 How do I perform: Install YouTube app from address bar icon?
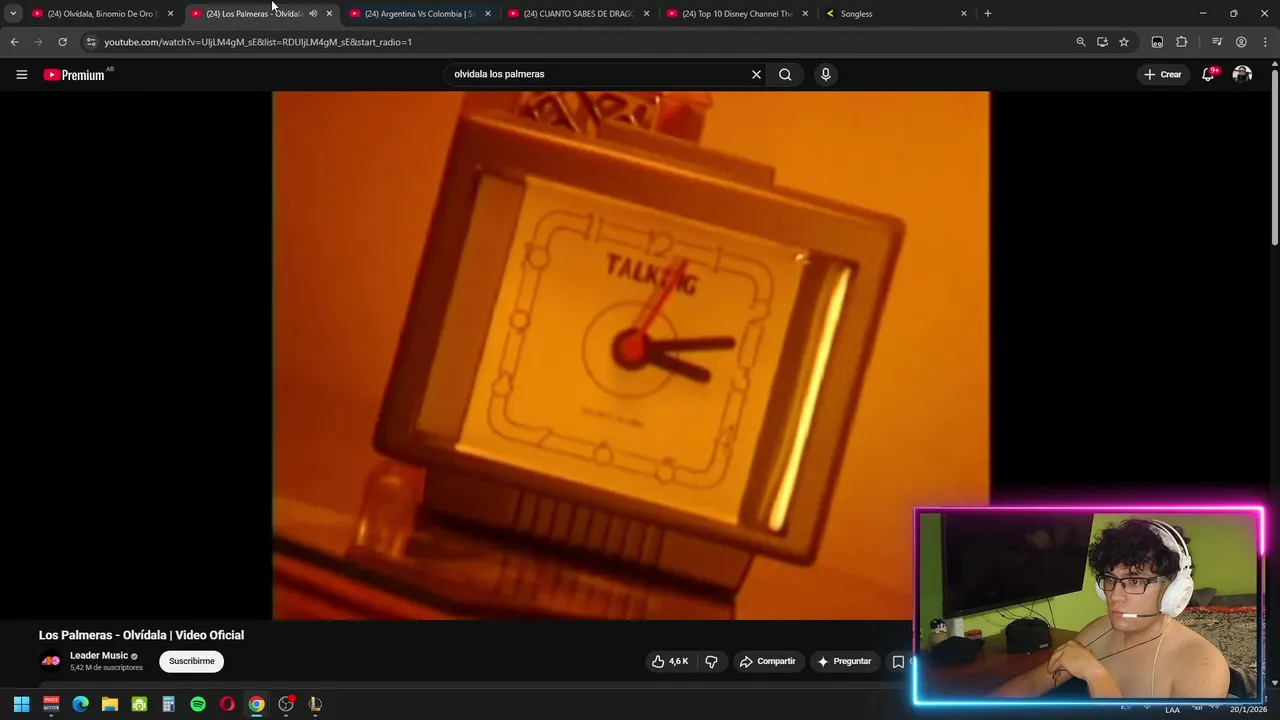pos(1102,42)
